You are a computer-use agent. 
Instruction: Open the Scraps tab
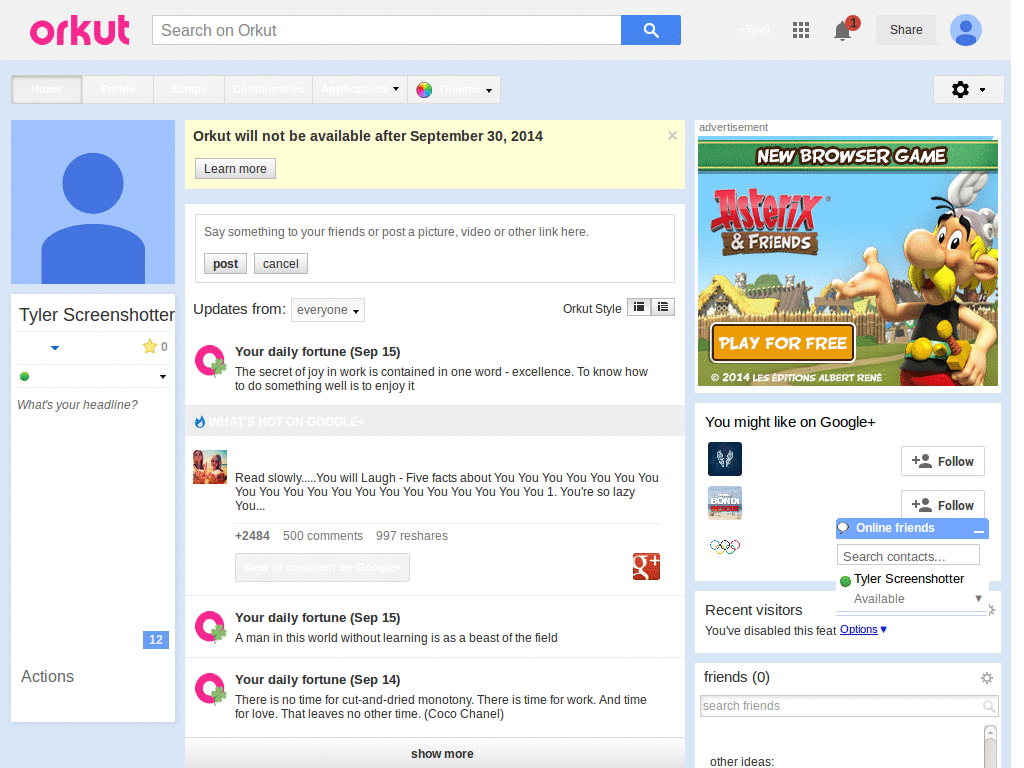(x=189, y=89)
